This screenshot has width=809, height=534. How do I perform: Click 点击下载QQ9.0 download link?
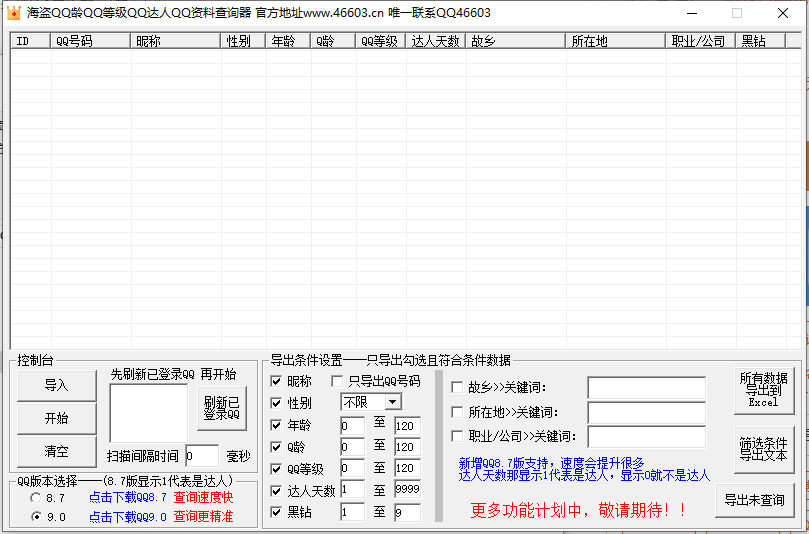coord(128,516)
